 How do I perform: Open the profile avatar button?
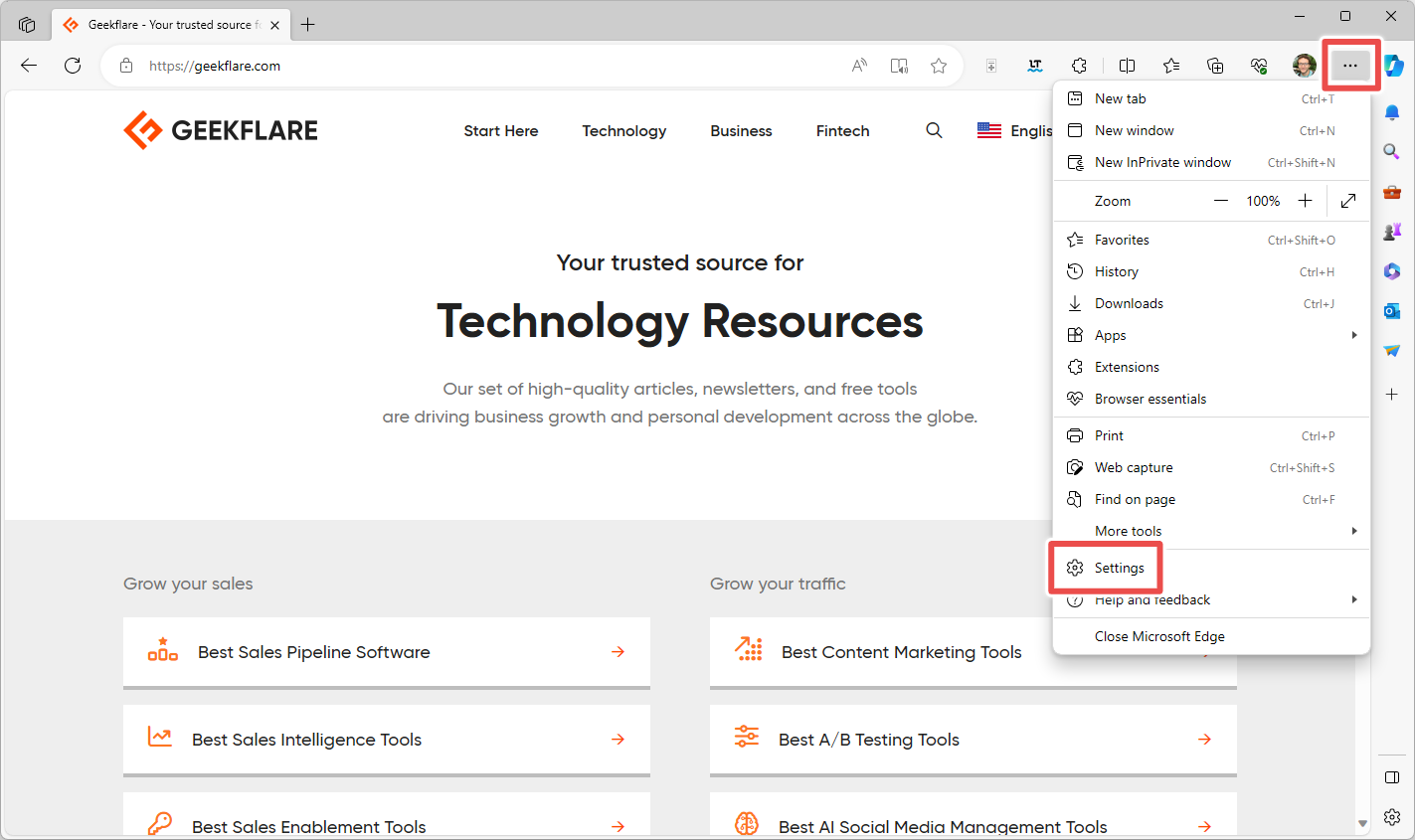pyautogui.click(x=1304, y=66)
